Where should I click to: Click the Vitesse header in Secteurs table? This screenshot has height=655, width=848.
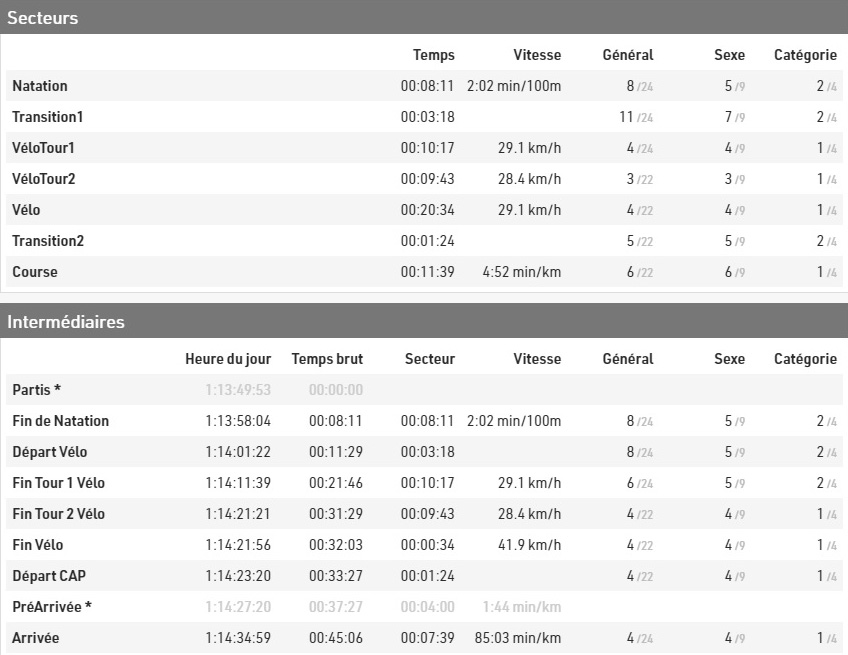click(536, 55)
